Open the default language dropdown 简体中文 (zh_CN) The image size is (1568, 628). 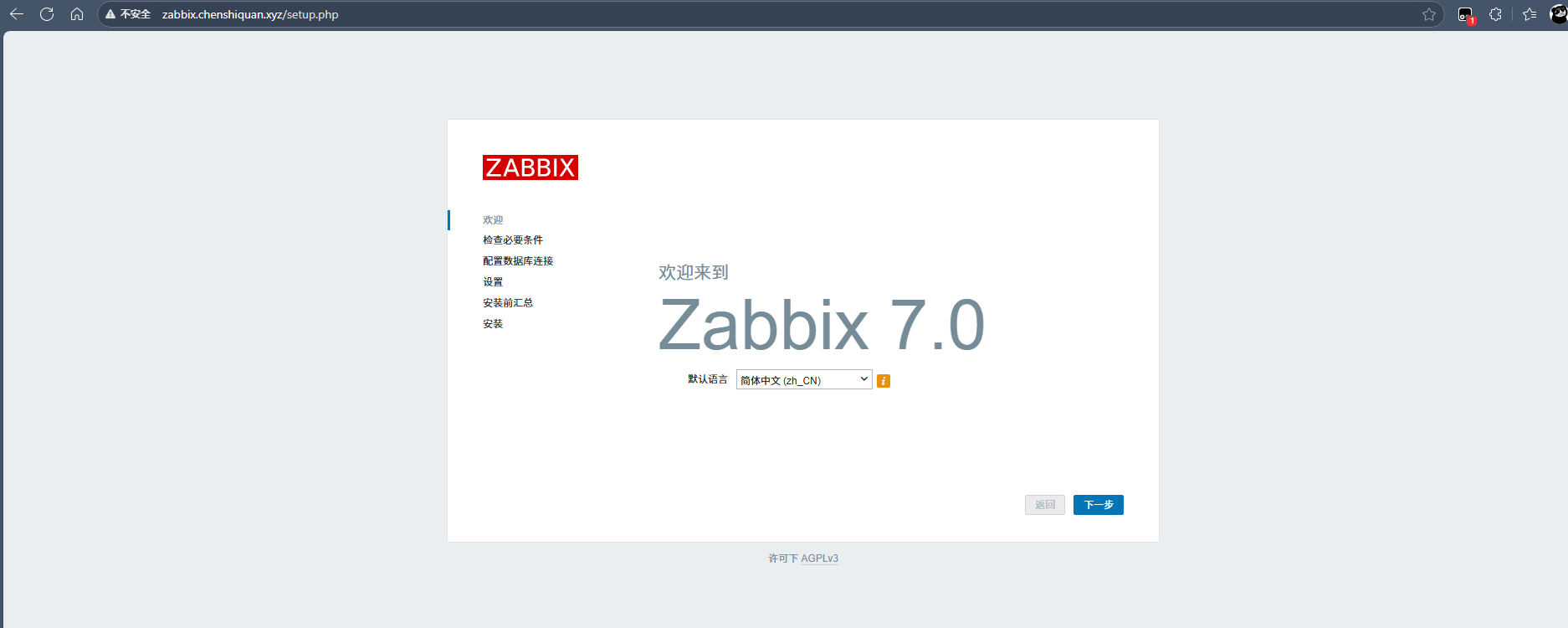click(x=804, y=379)
